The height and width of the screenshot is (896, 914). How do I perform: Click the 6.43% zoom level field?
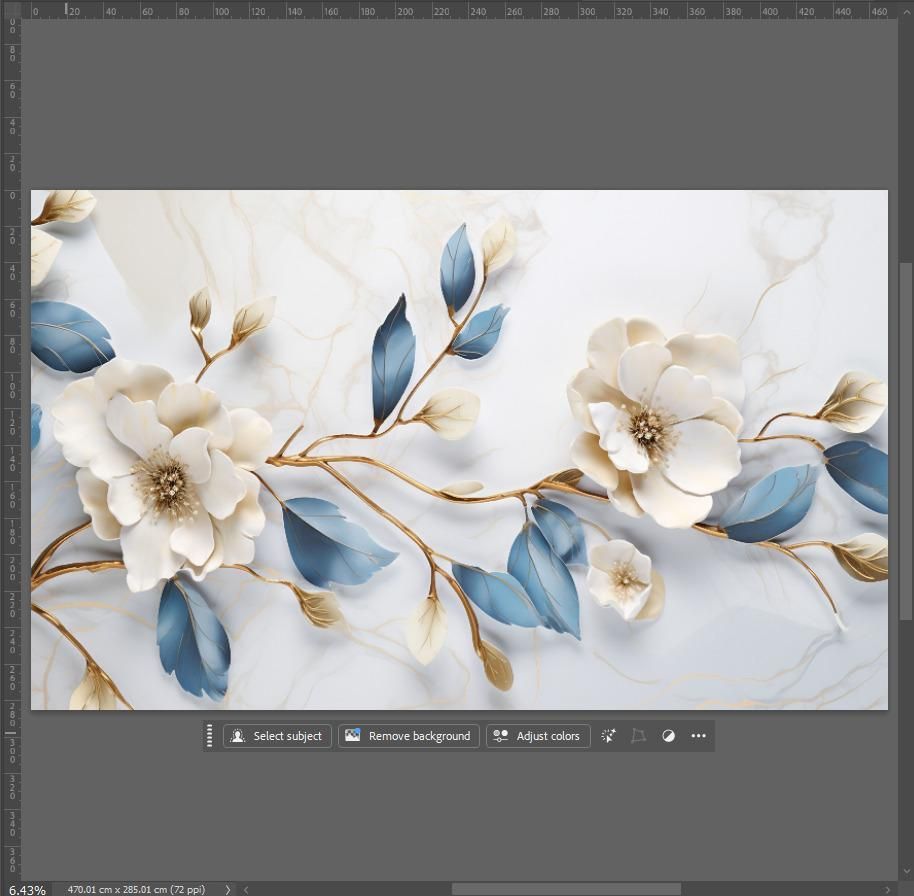click(x=27, y=890)
